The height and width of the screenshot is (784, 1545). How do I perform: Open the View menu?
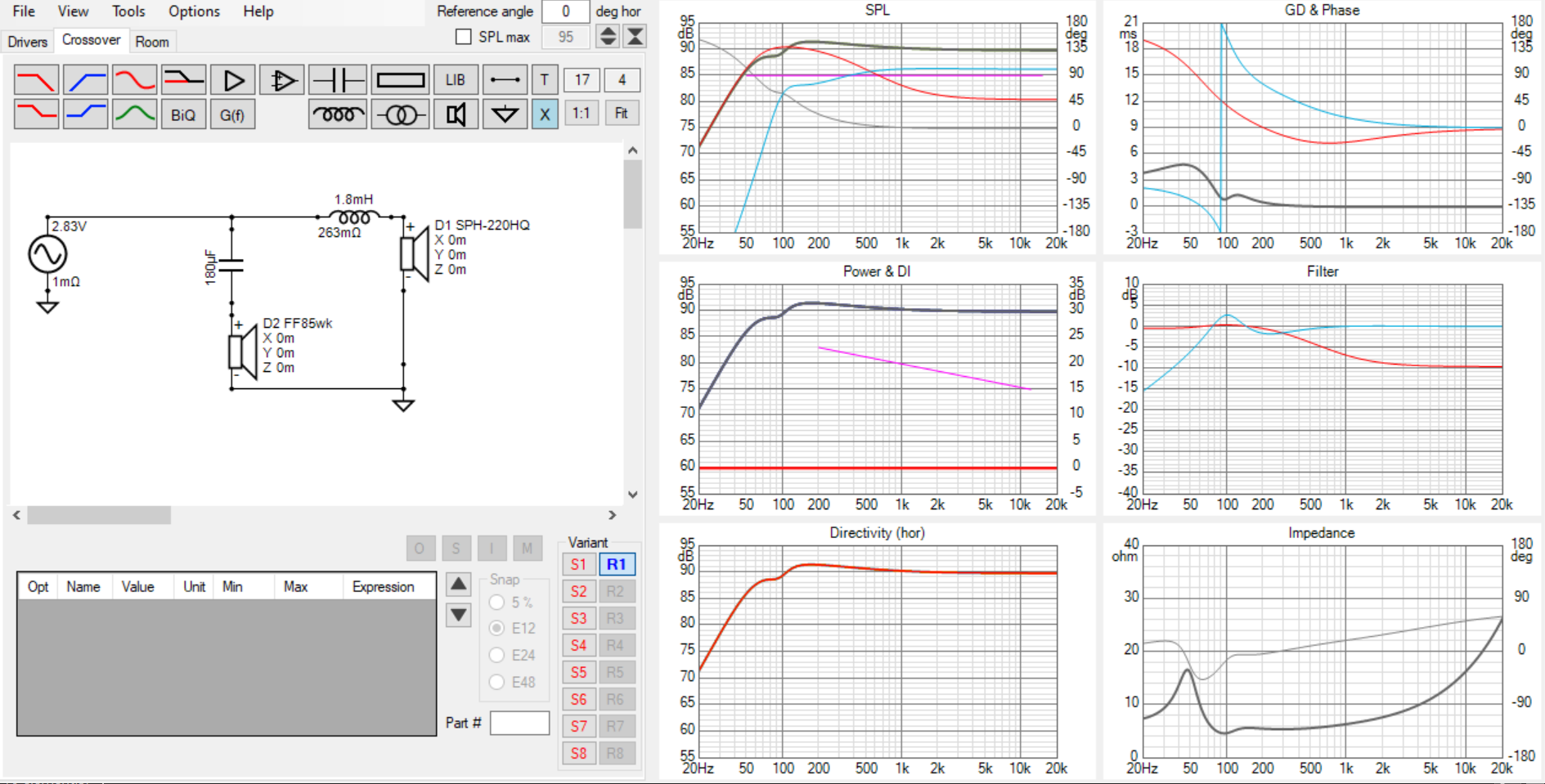73,11
